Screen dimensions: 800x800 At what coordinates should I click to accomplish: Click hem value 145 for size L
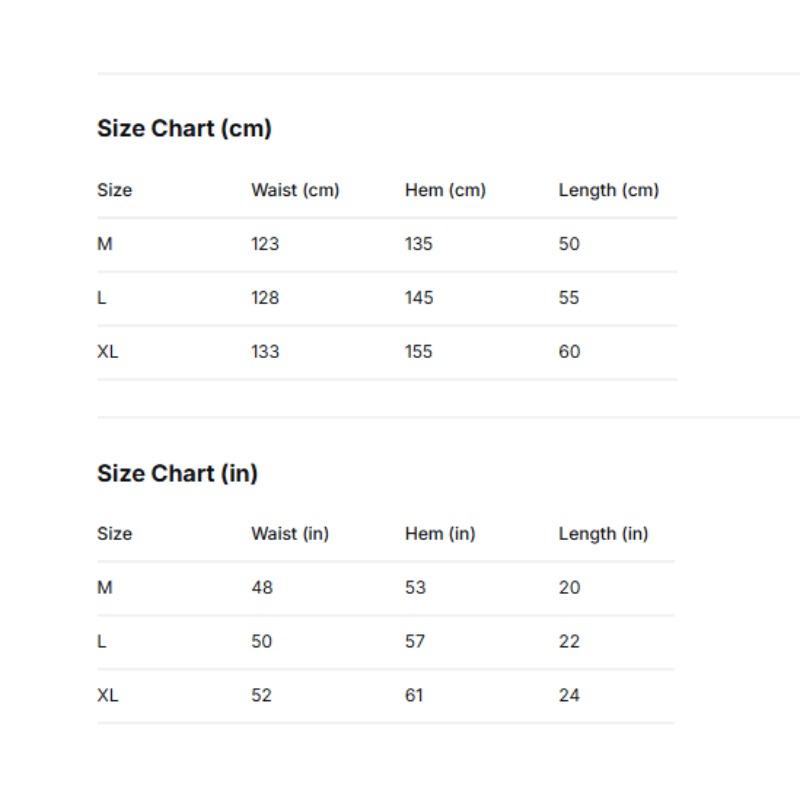419,297
